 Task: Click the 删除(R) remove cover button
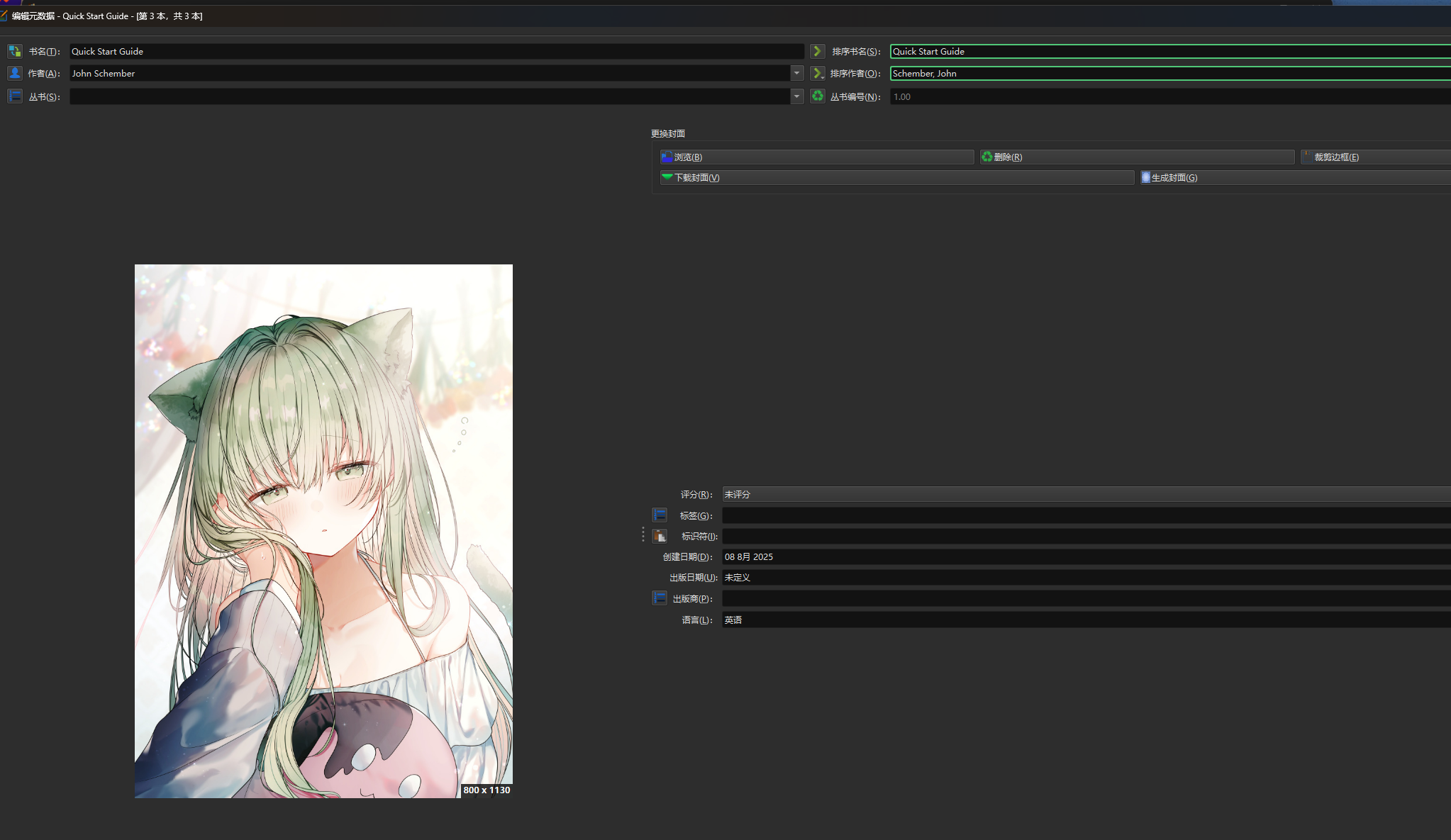tap(1137, 157)
